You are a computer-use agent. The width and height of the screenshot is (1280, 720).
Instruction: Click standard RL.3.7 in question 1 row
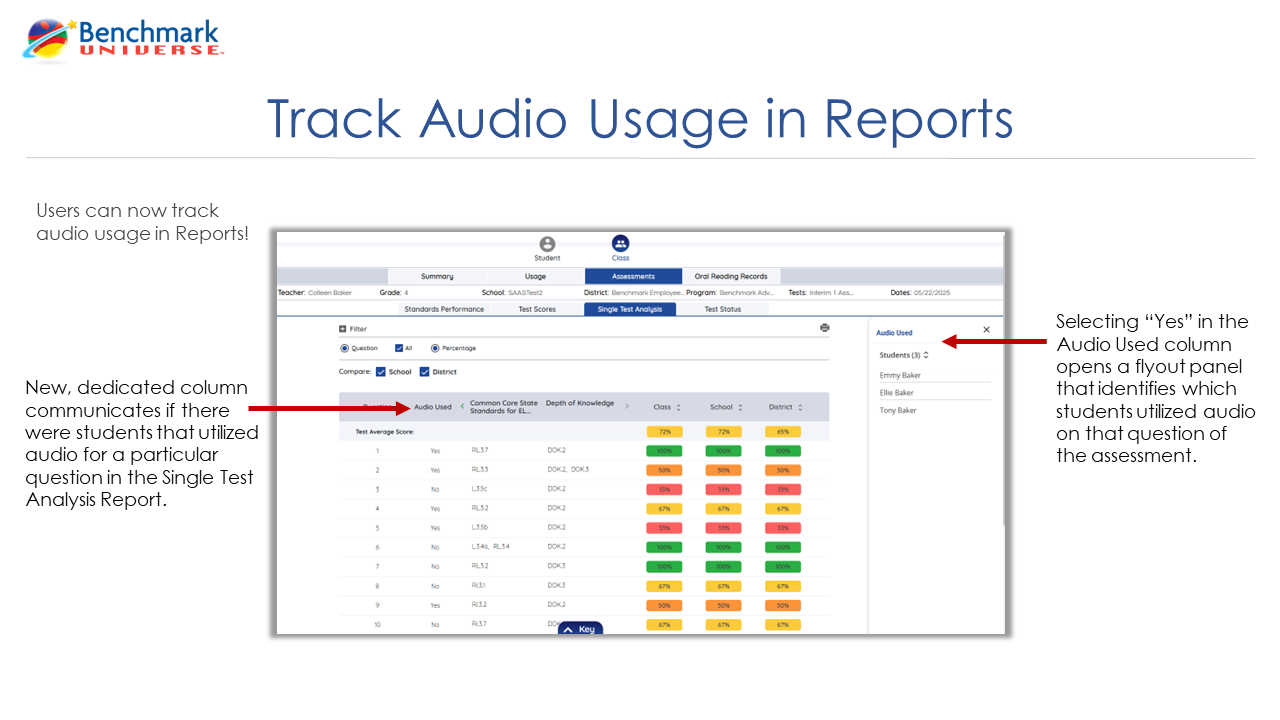480,451
